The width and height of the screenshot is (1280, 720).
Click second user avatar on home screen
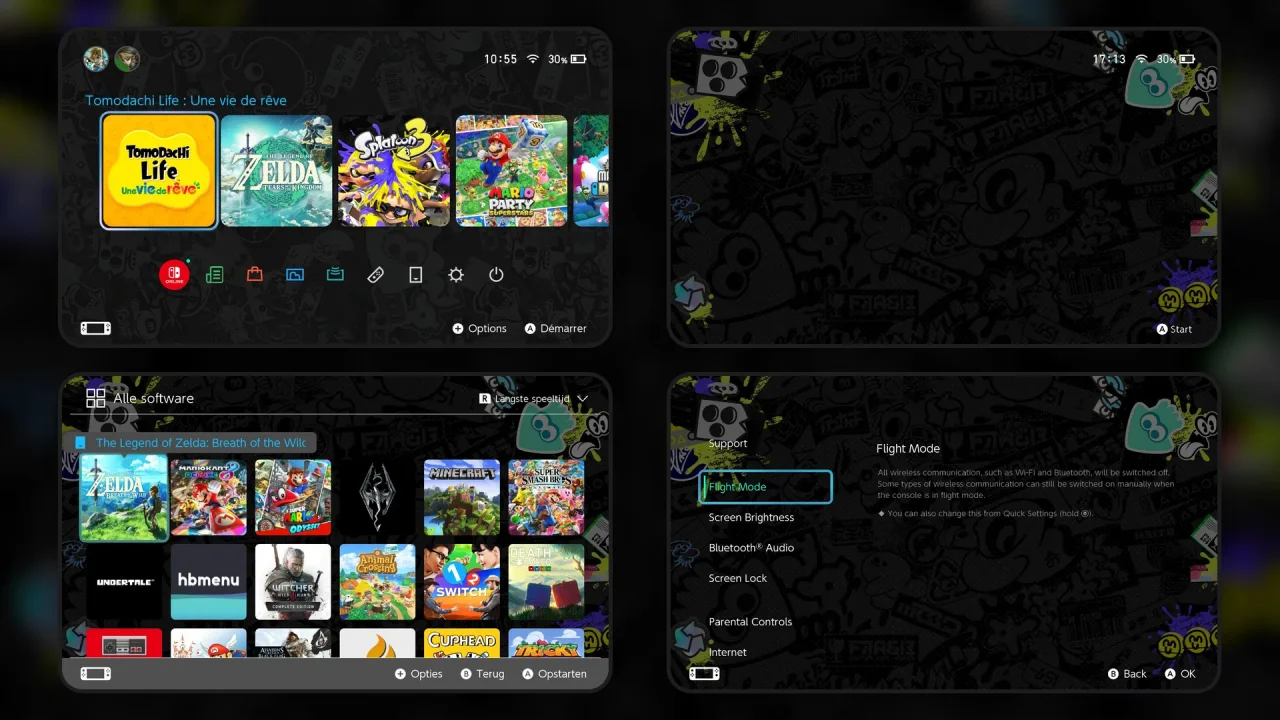click(x=127, y=59)
